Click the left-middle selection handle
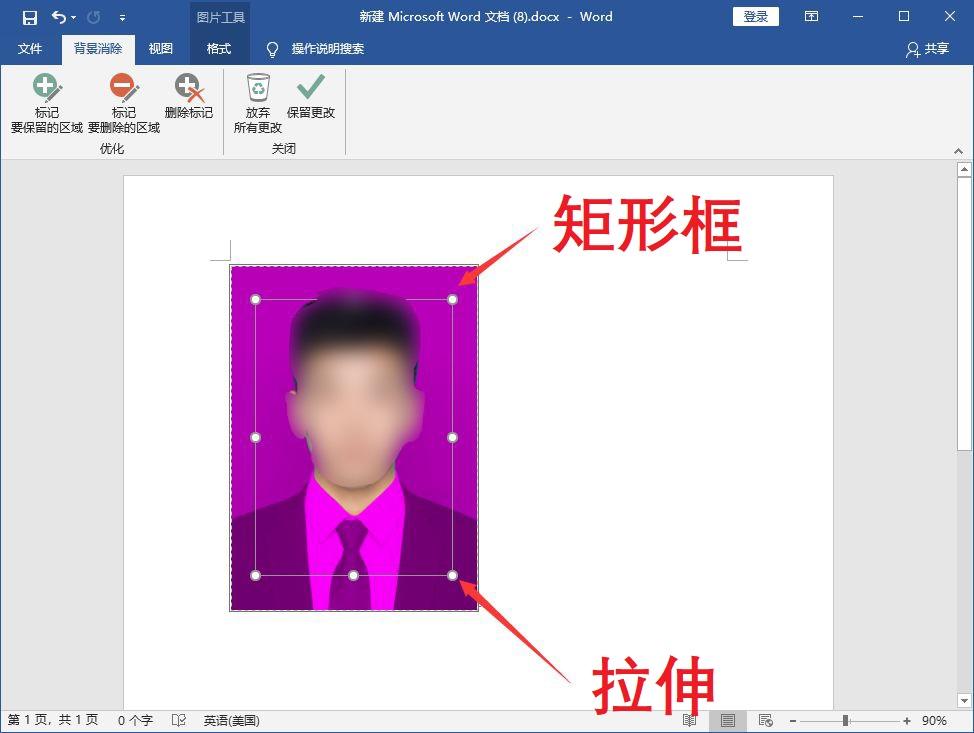 255,437
